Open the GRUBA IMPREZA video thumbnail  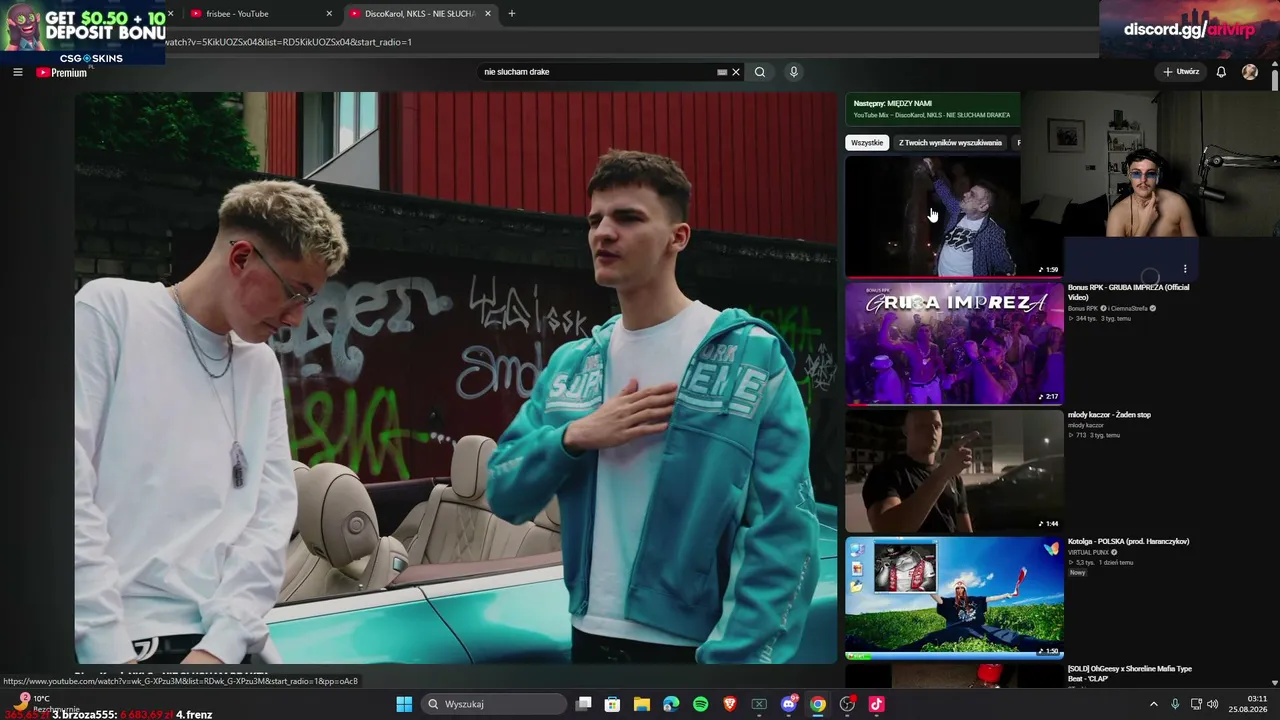click(x=954, y=344)
